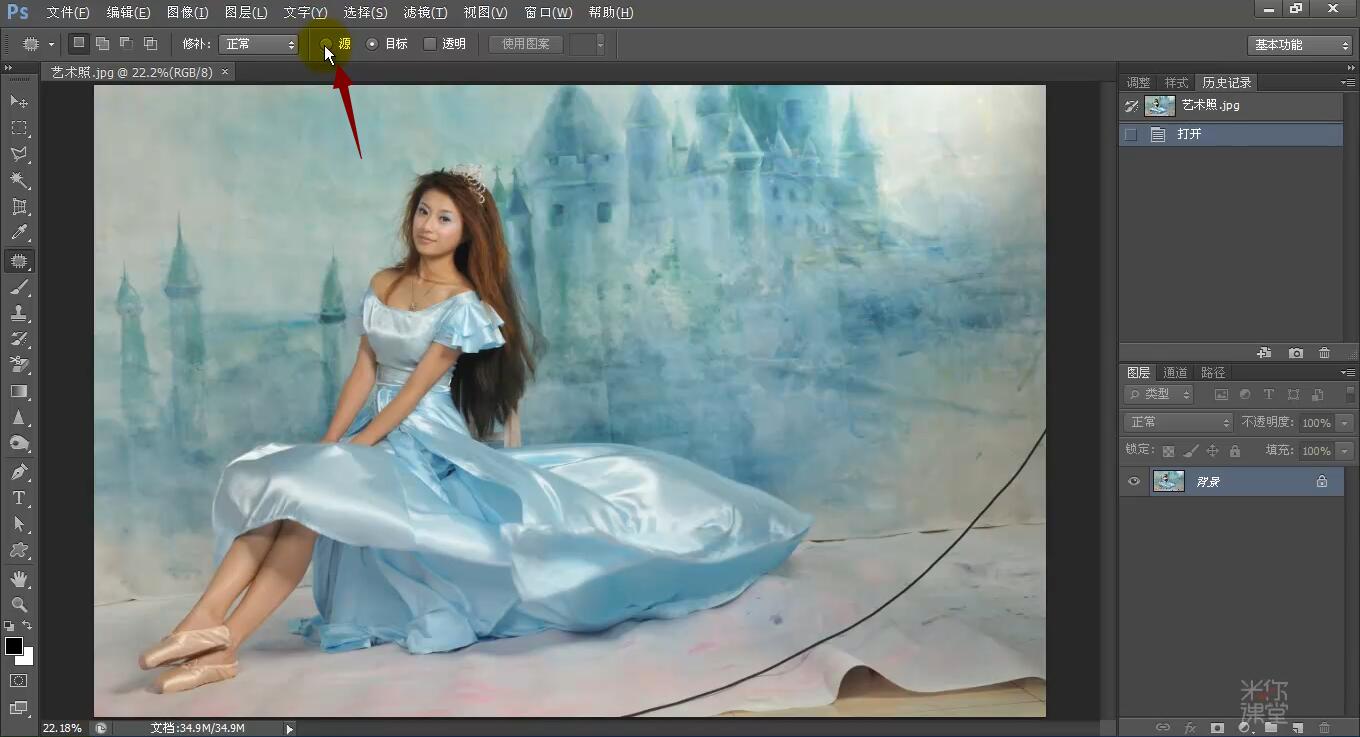Select the 目标 (Destination) radio button
This screenshot has height=737, width=1360.
(x=373, y=44)
